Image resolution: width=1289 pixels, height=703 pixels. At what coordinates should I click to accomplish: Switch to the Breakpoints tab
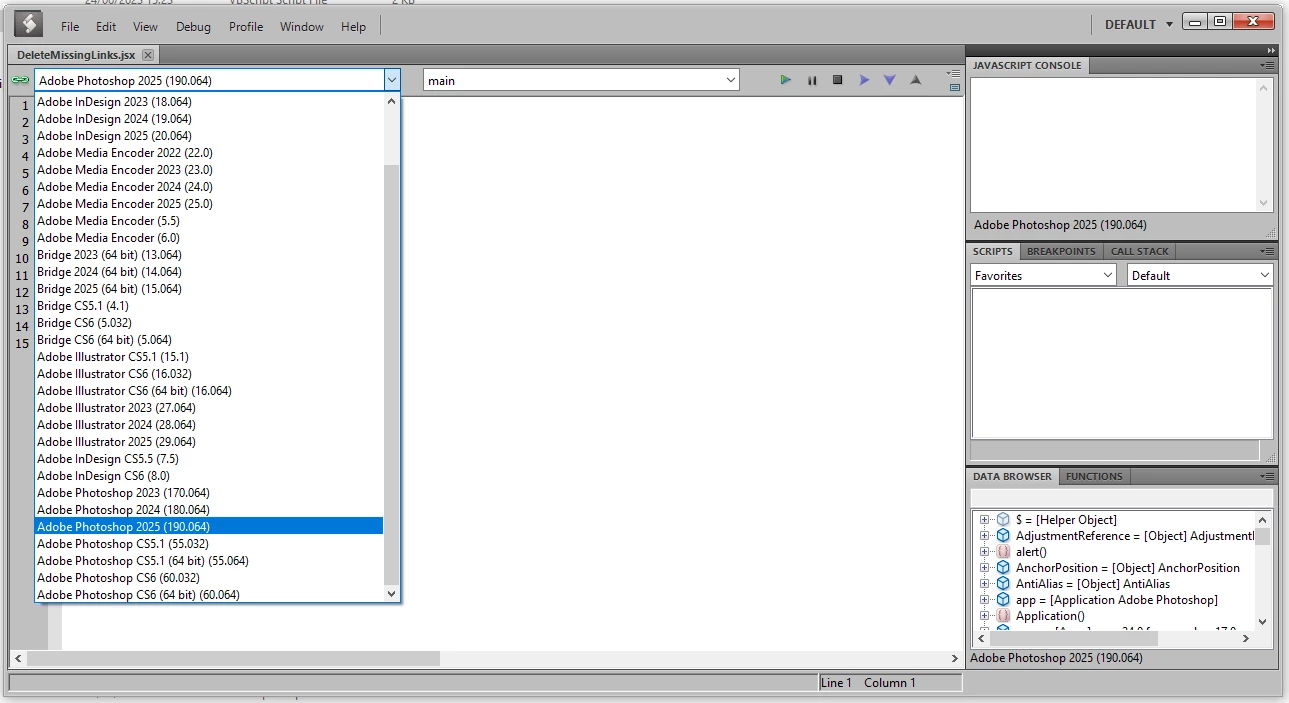(x=1061, y=251)
